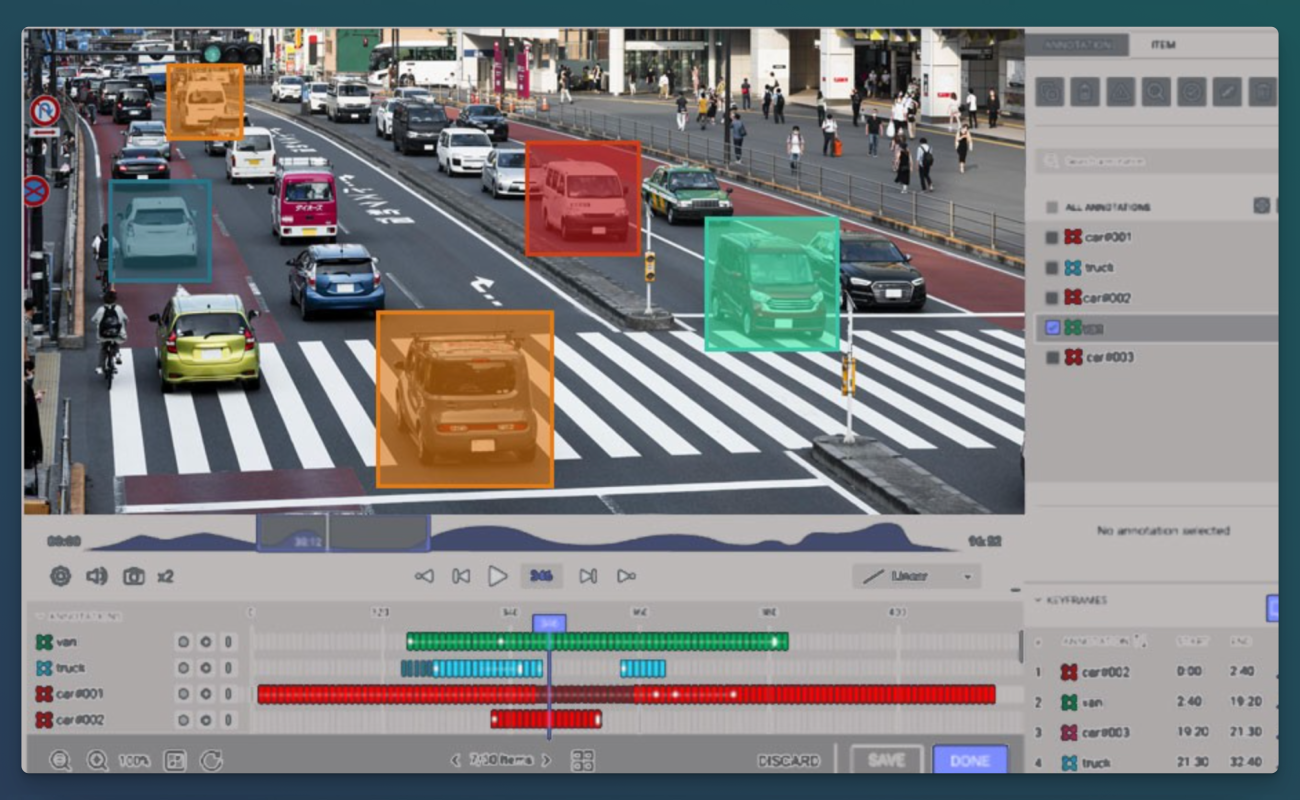Uncheck the selected van checkbox
This screenshot has height=800, width=1300.
pyautogui.click(x=1051, y=327)
